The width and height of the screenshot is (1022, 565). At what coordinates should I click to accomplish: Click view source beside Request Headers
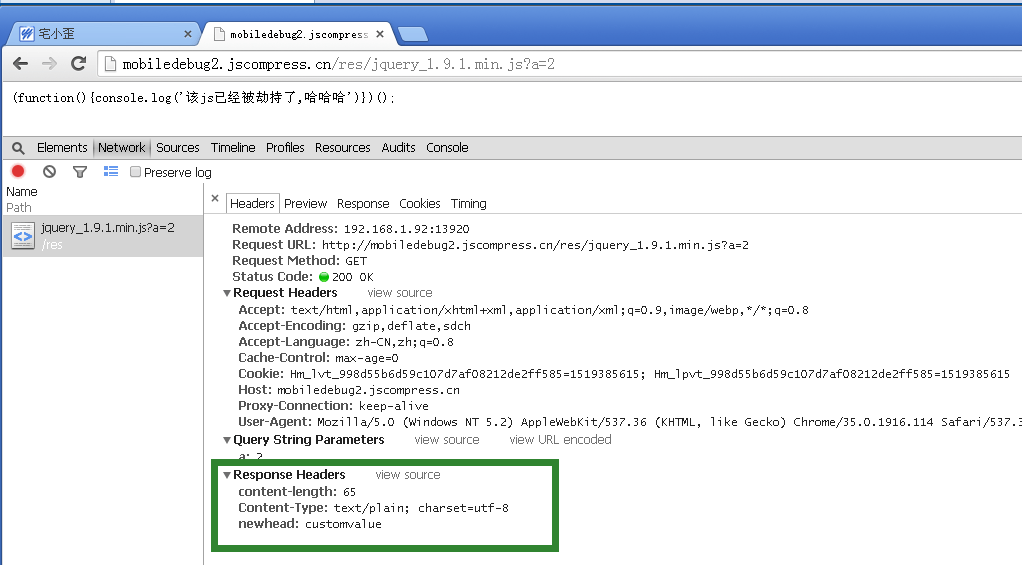(x=400, y=293)
